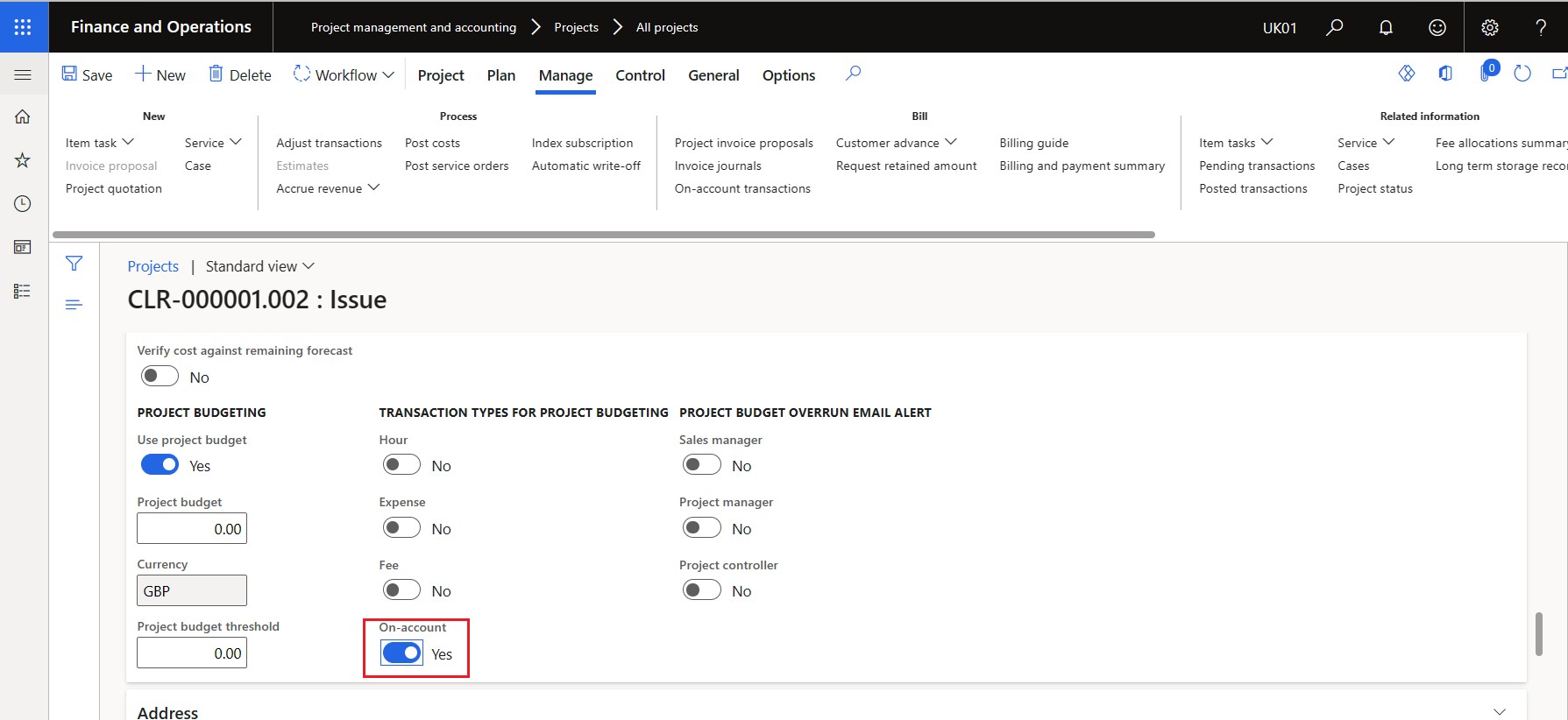
Task: Click the search magnifier in top bar
Action: coord(1334,27)
